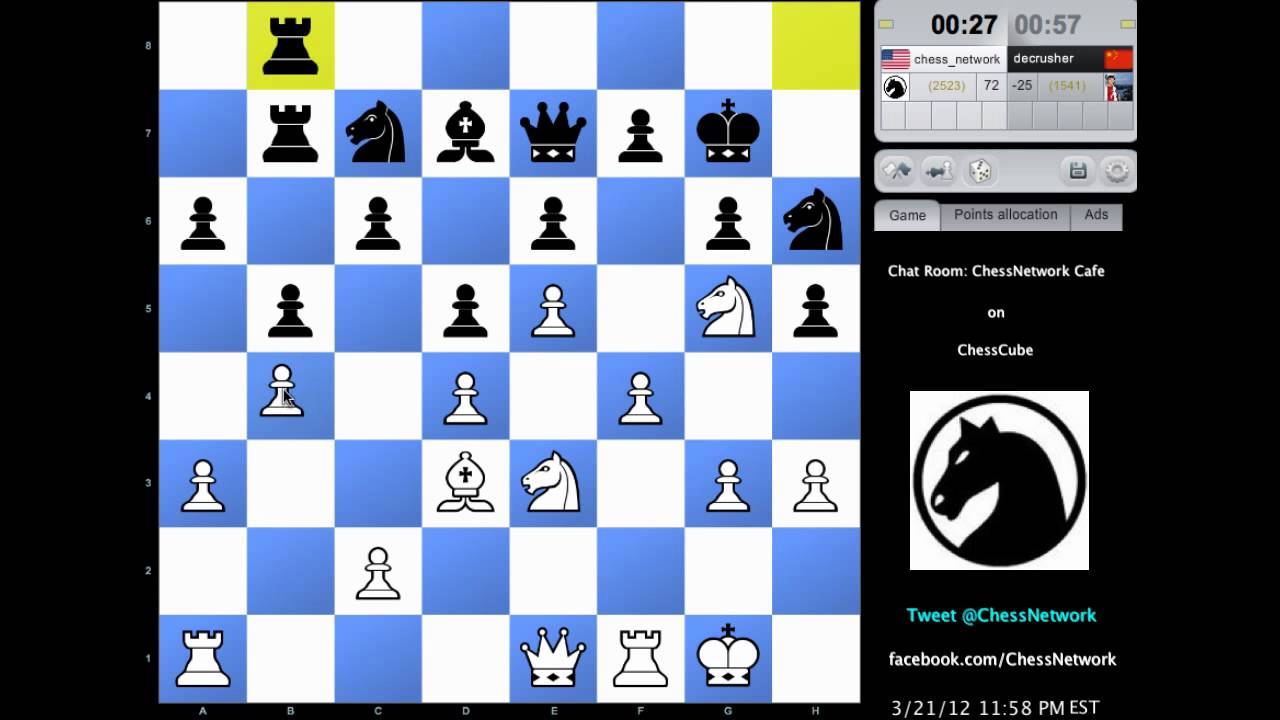
Task: Click the 00:57 clock timer
Action: (1048, 25)
